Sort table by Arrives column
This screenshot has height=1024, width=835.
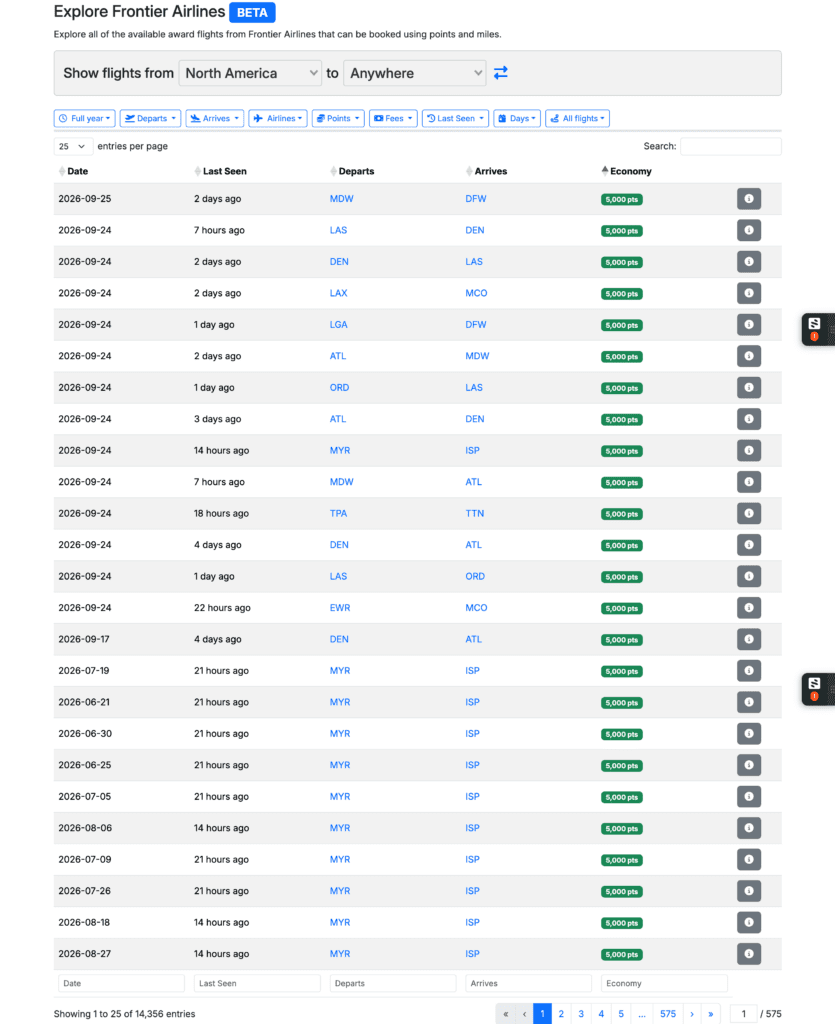(490, 171)
